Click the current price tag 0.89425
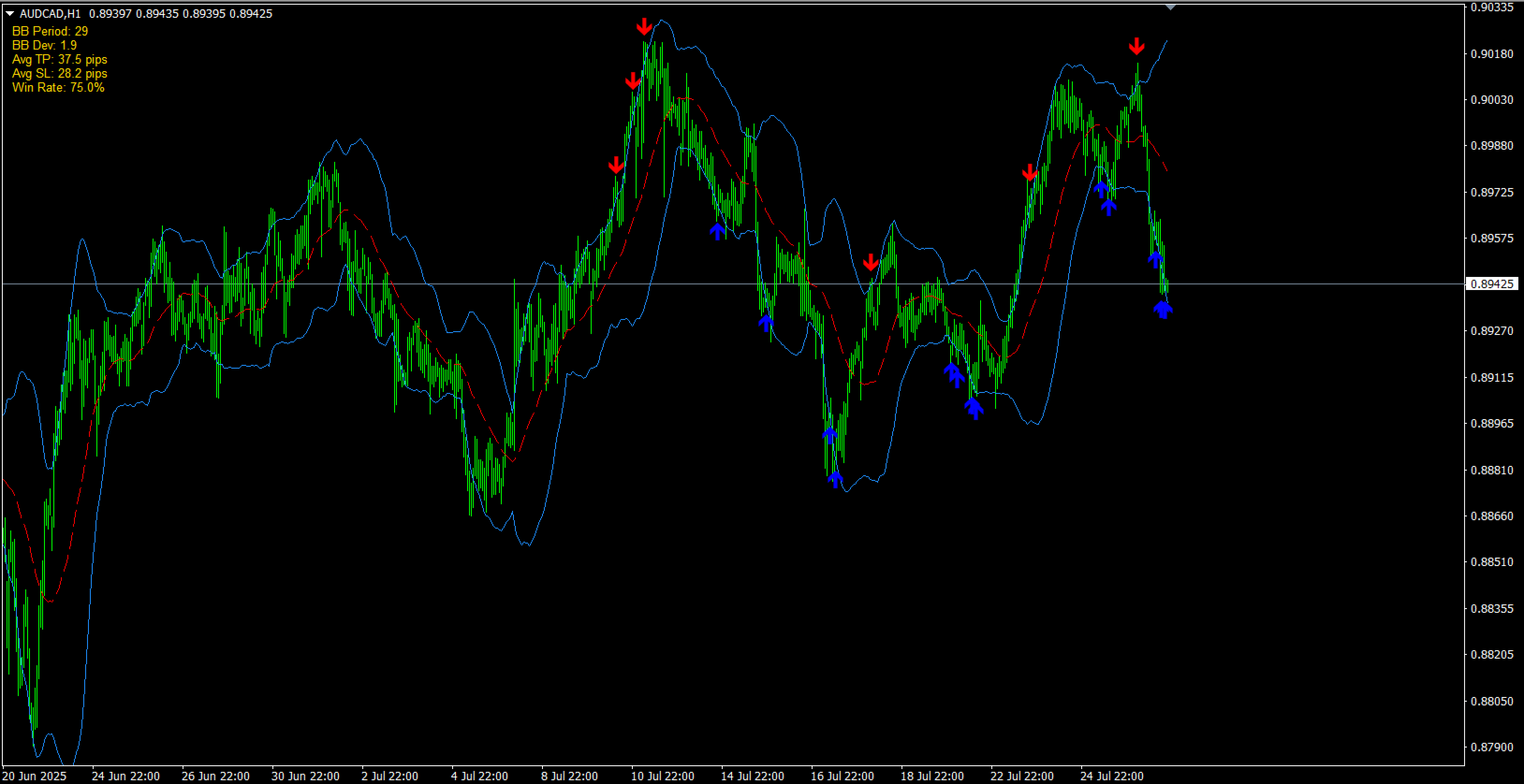Viewport: 1524px width, 784px height. [1490, 283]
